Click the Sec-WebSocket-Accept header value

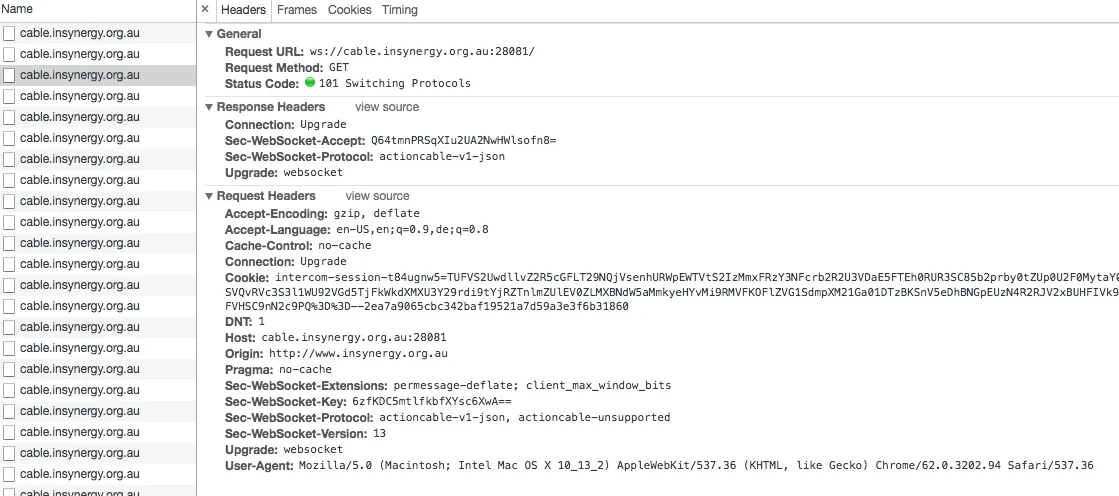[x=463, y=141]
